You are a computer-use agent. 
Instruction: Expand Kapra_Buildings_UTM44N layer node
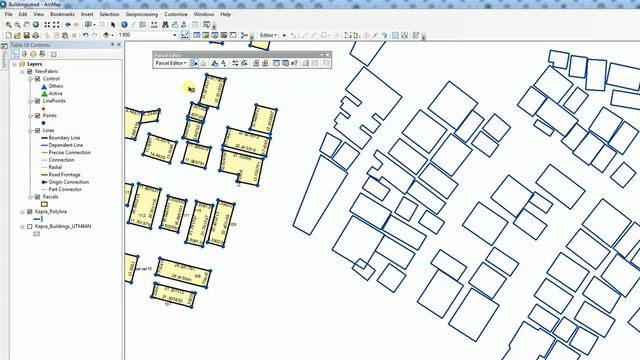click(x=22, y=227)
